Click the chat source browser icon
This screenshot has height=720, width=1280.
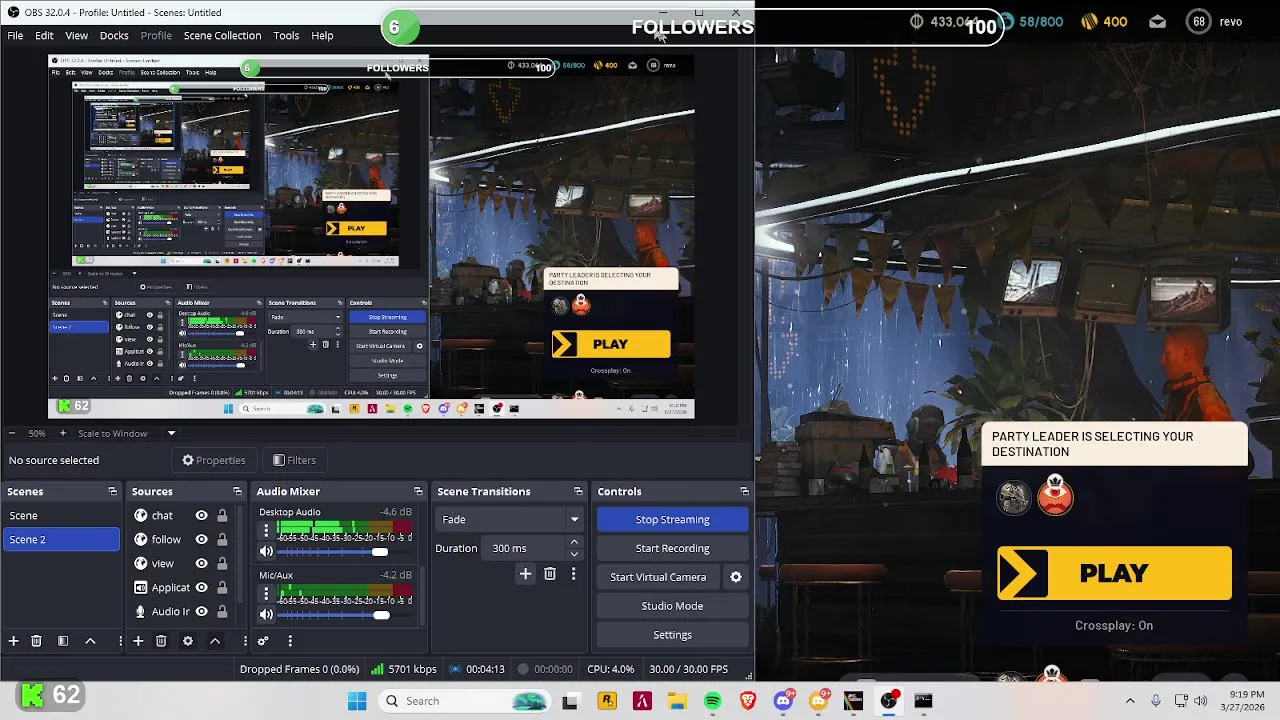[141, 515]
